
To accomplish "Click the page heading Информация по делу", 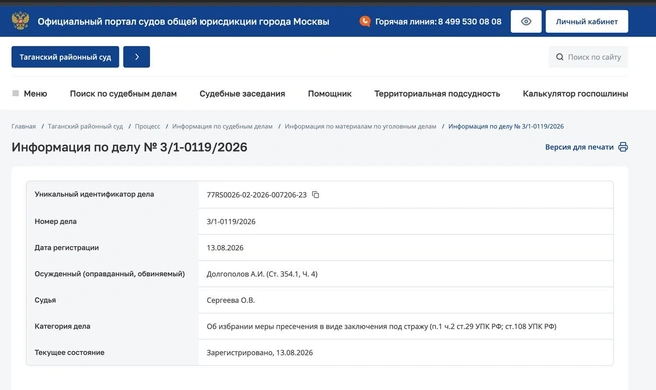I will pyautogui.click(x=129, y=147).
